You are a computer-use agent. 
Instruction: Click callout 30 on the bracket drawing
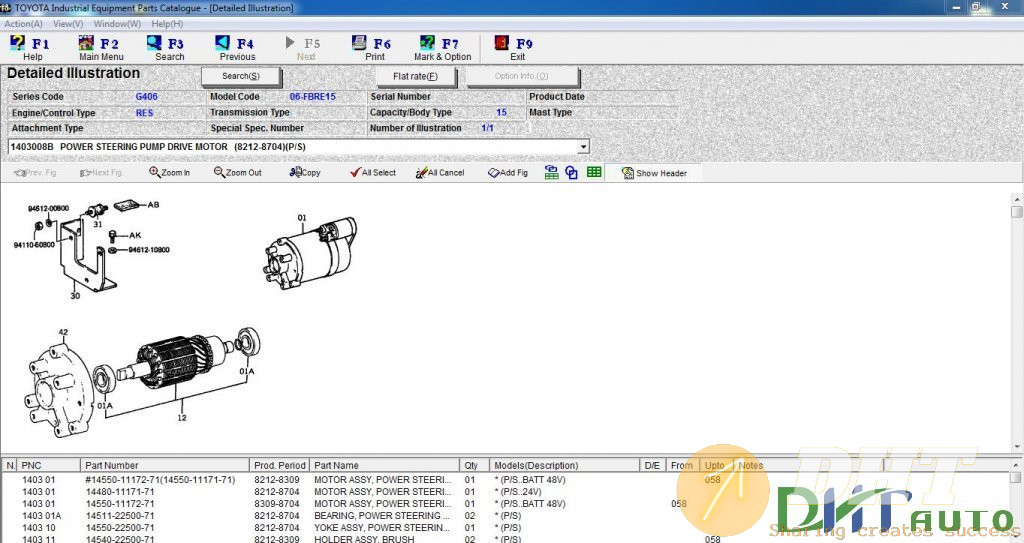[75, 295]
